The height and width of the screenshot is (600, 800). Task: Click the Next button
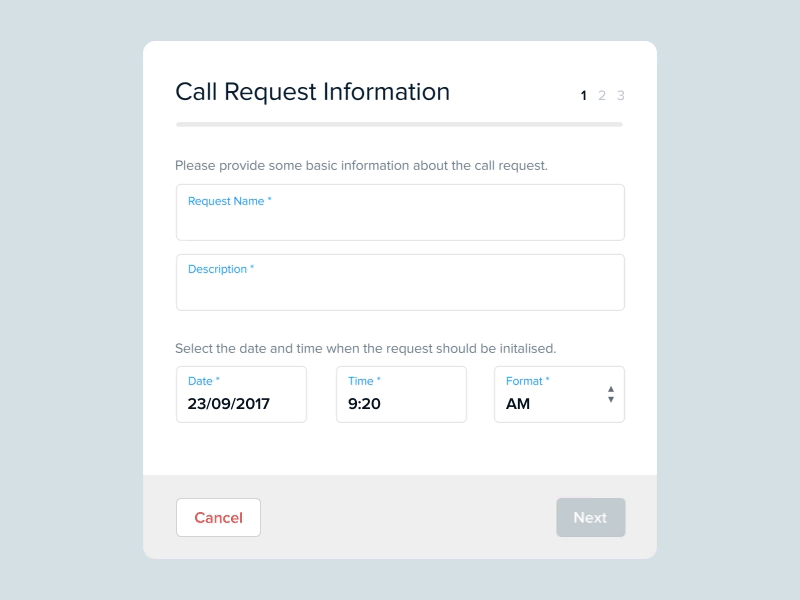590,517
